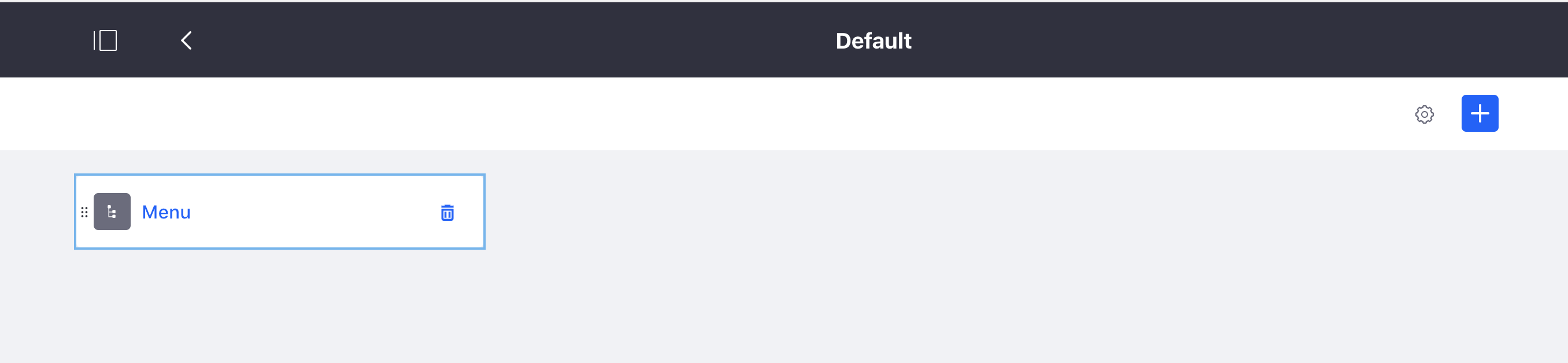The image size is (1568, 363).
Task: Click the blue plus icon to add content
Action: click(1479, 113)
